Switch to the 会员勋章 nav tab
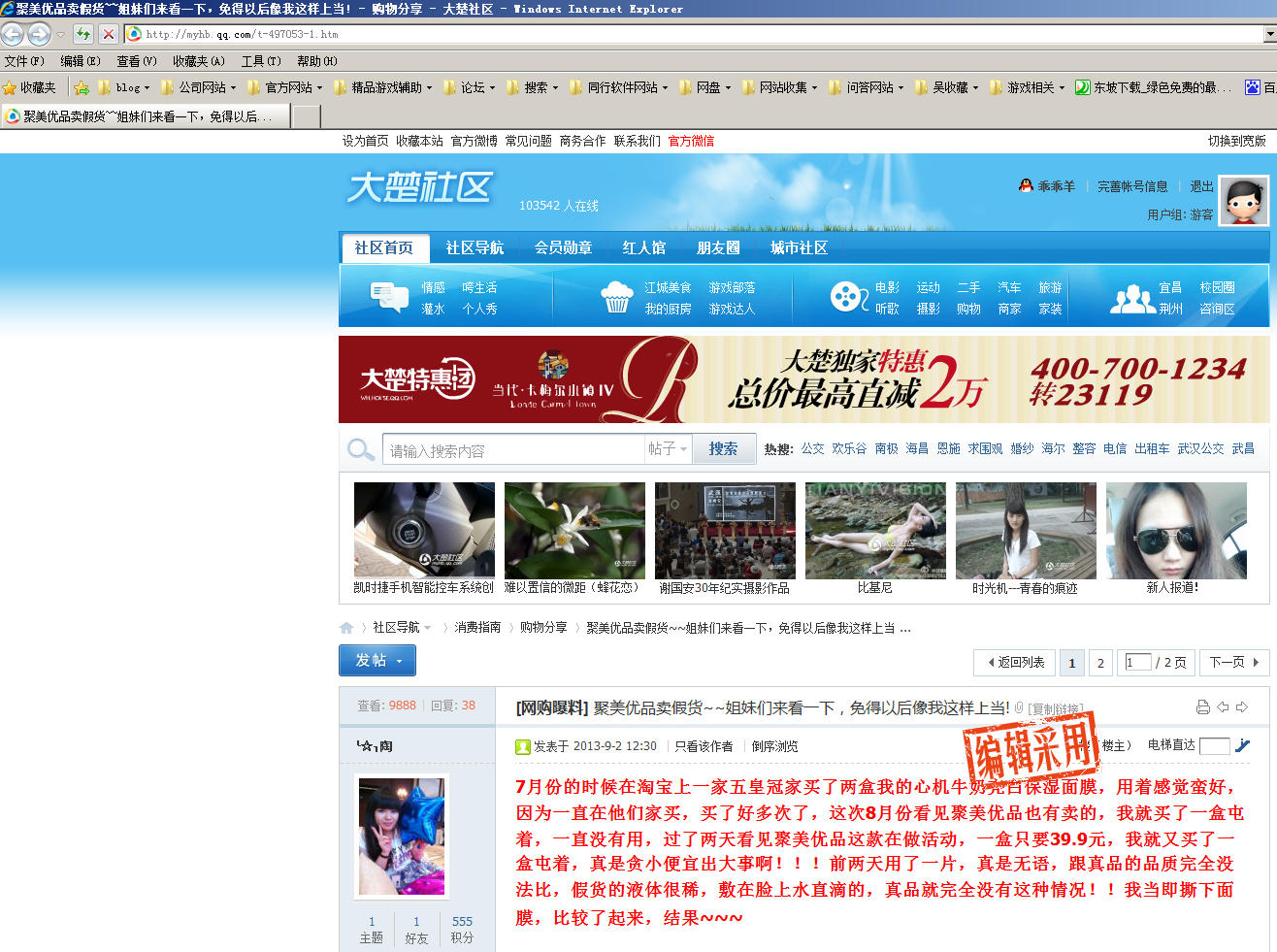This screenshot has width=1277, height=952. point(563,247)
